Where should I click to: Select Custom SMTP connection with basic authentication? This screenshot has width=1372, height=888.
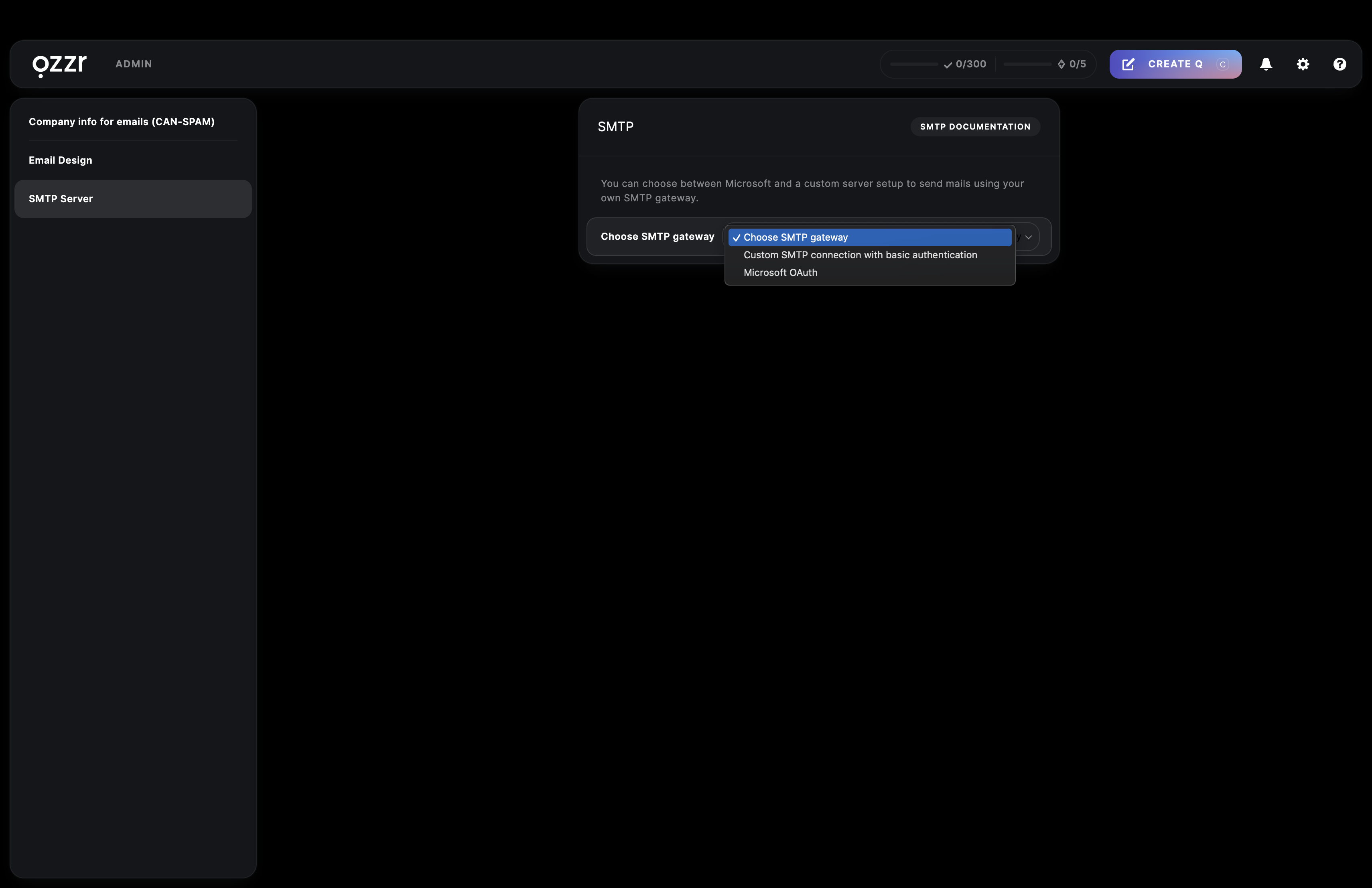pos(860,255)
